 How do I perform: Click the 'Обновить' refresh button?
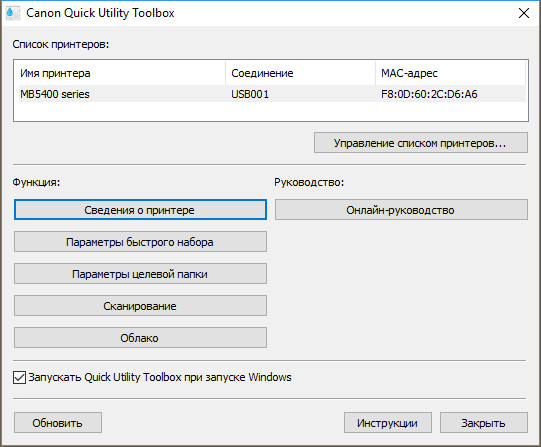(x=58, y=423)
